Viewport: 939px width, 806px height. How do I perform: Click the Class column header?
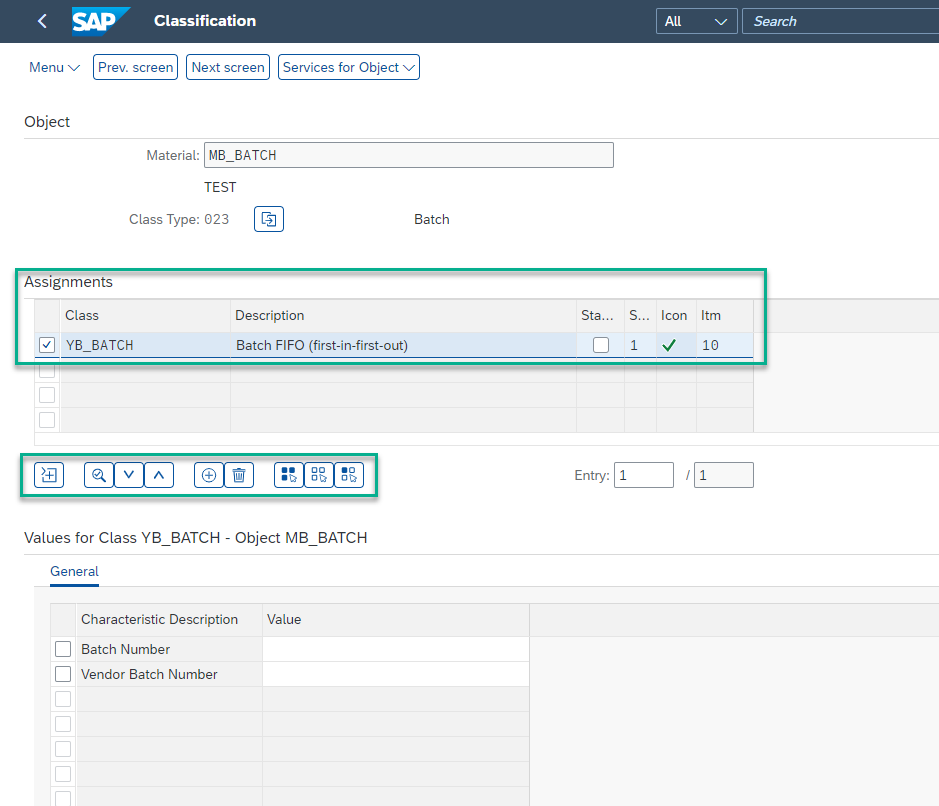pyautogui.click(x=146, y=316)
